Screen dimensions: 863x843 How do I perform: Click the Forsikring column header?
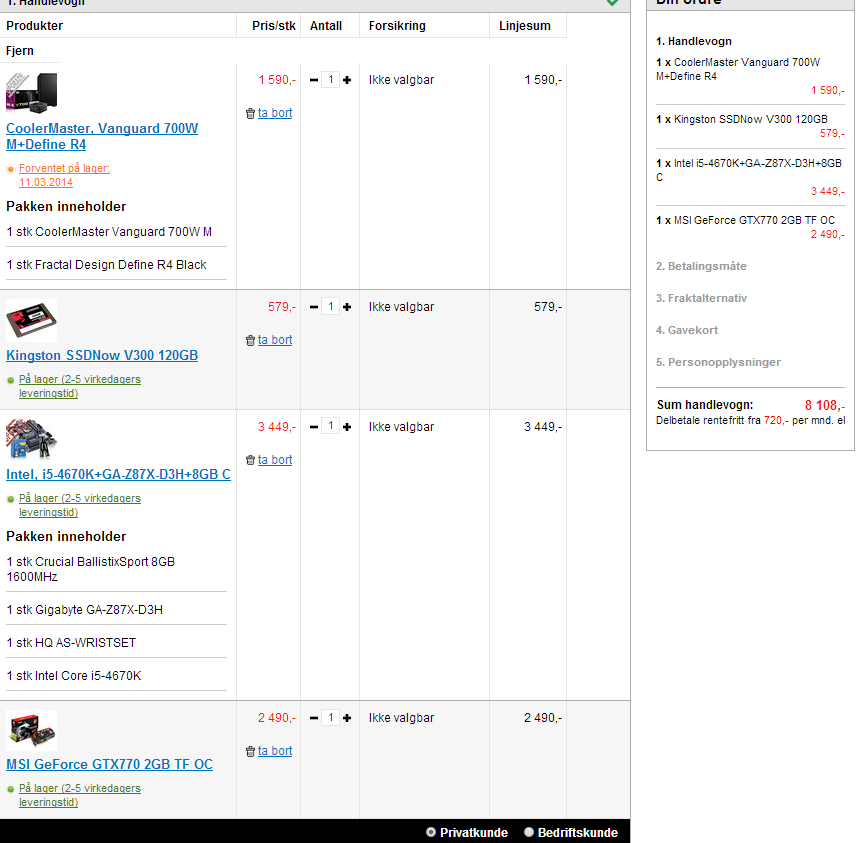tap(397, 26)
